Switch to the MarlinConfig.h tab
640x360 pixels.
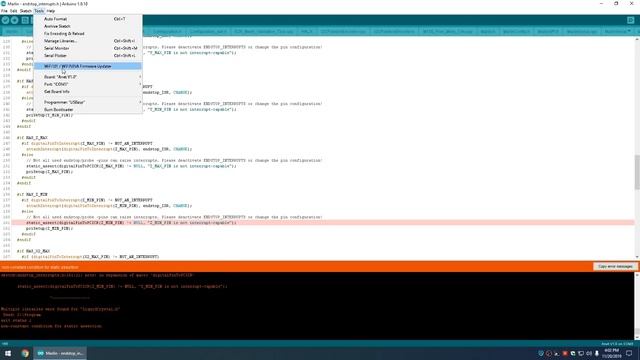(516, 31)
